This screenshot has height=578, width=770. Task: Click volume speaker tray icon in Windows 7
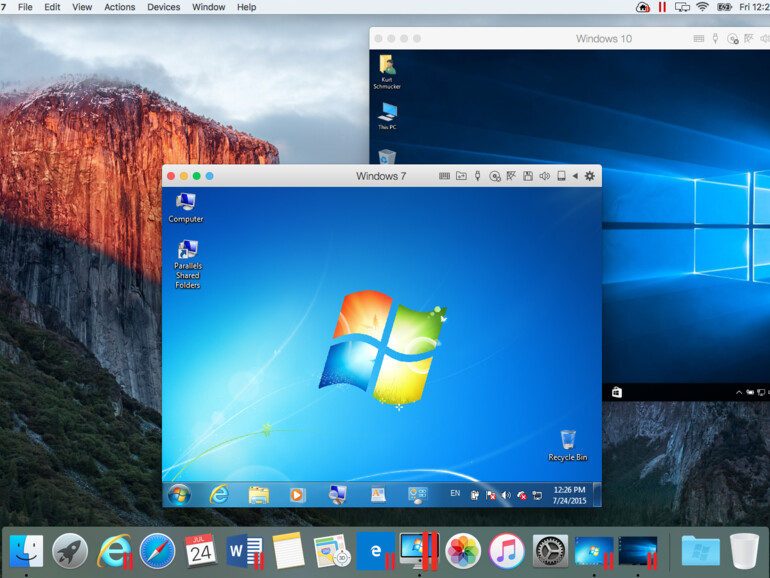tap(506, 495)
